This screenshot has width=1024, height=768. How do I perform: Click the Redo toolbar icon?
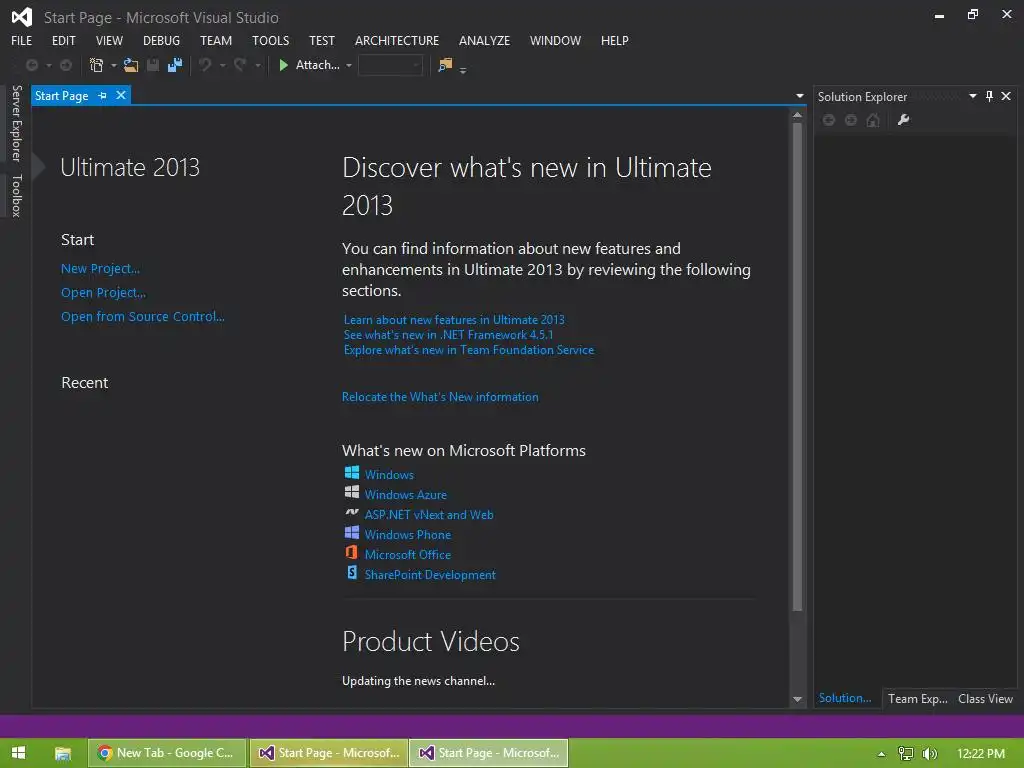tap(240, 65)
